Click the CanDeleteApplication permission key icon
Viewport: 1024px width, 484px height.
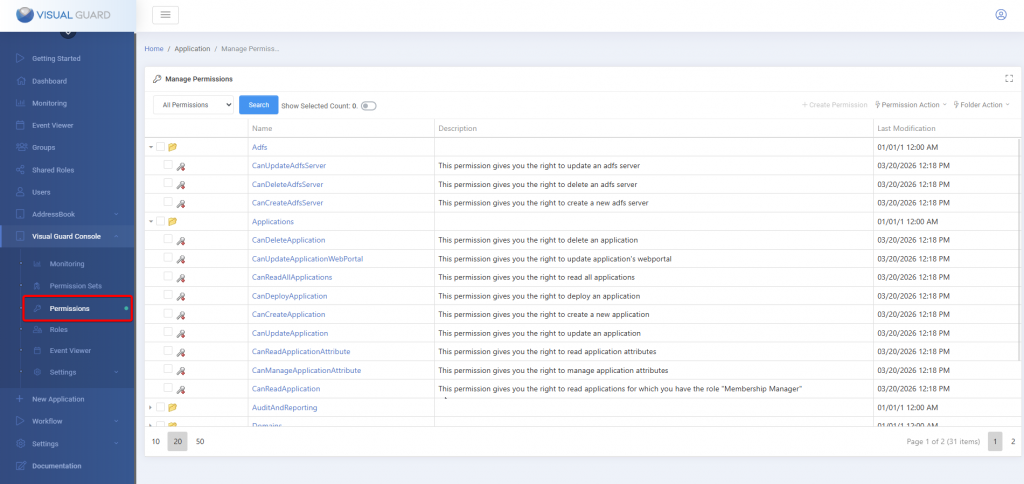pyautogui.click(x=182, y=240)
